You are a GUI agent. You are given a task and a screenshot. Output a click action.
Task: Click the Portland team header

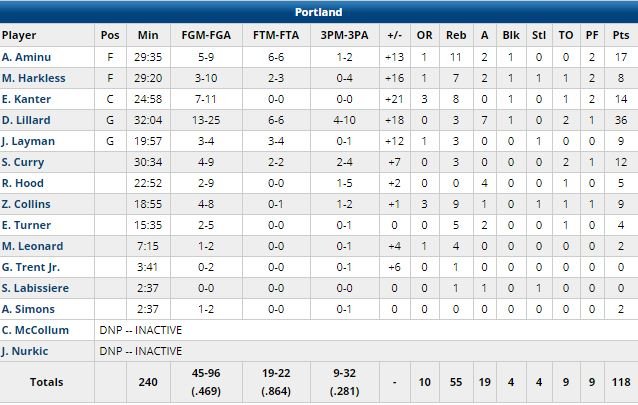click(x=319, y=12)
